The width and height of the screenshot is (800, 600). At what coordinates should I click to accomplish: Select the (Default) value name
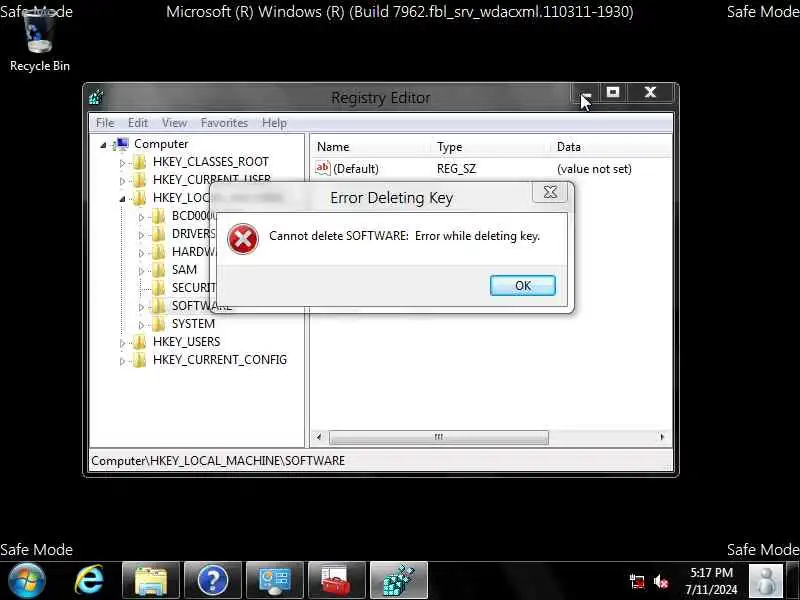pos(356,169)
